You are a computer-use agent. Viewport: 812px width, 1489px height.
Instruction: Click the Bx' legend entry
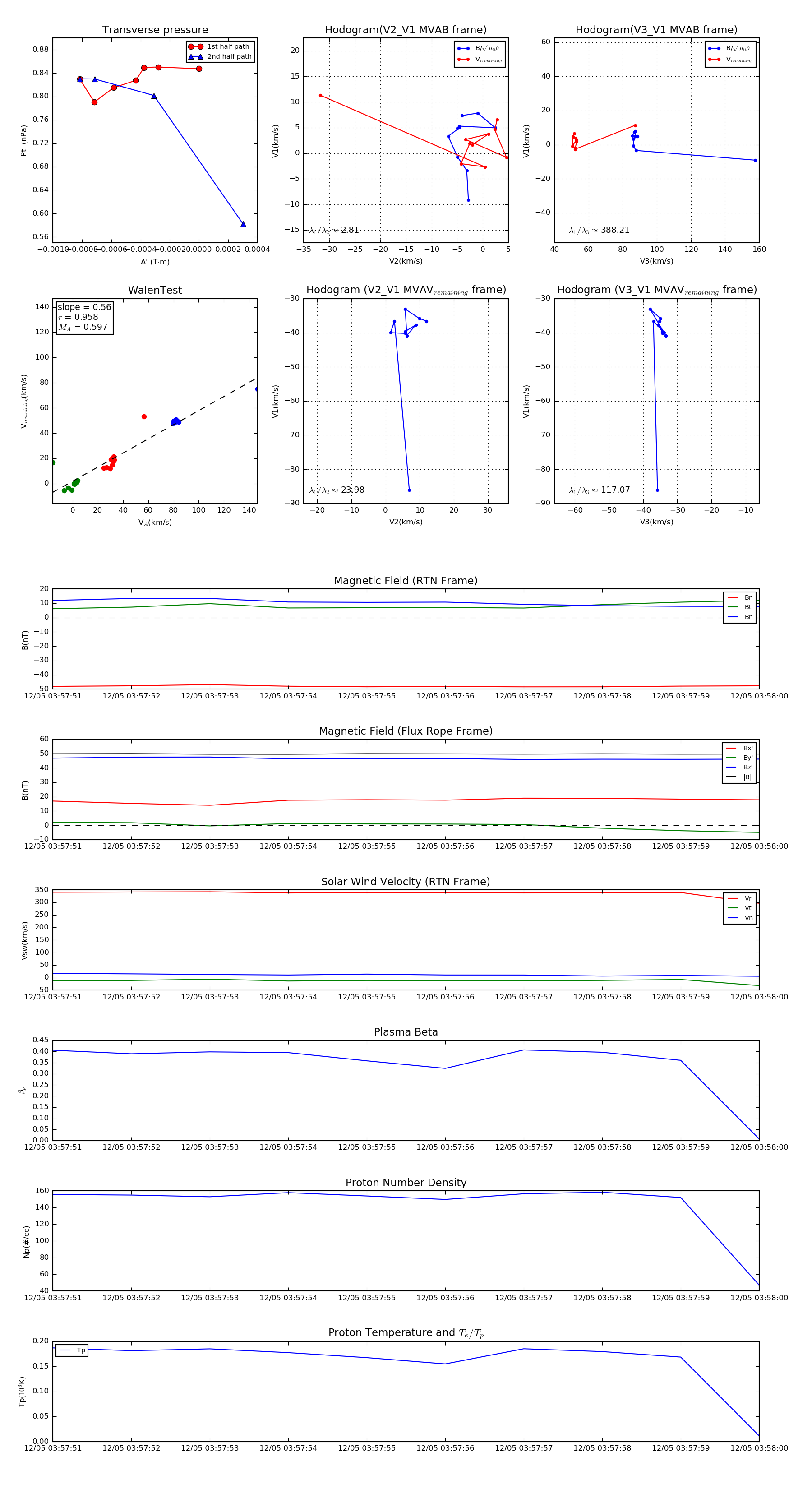[x=740, y=749]
